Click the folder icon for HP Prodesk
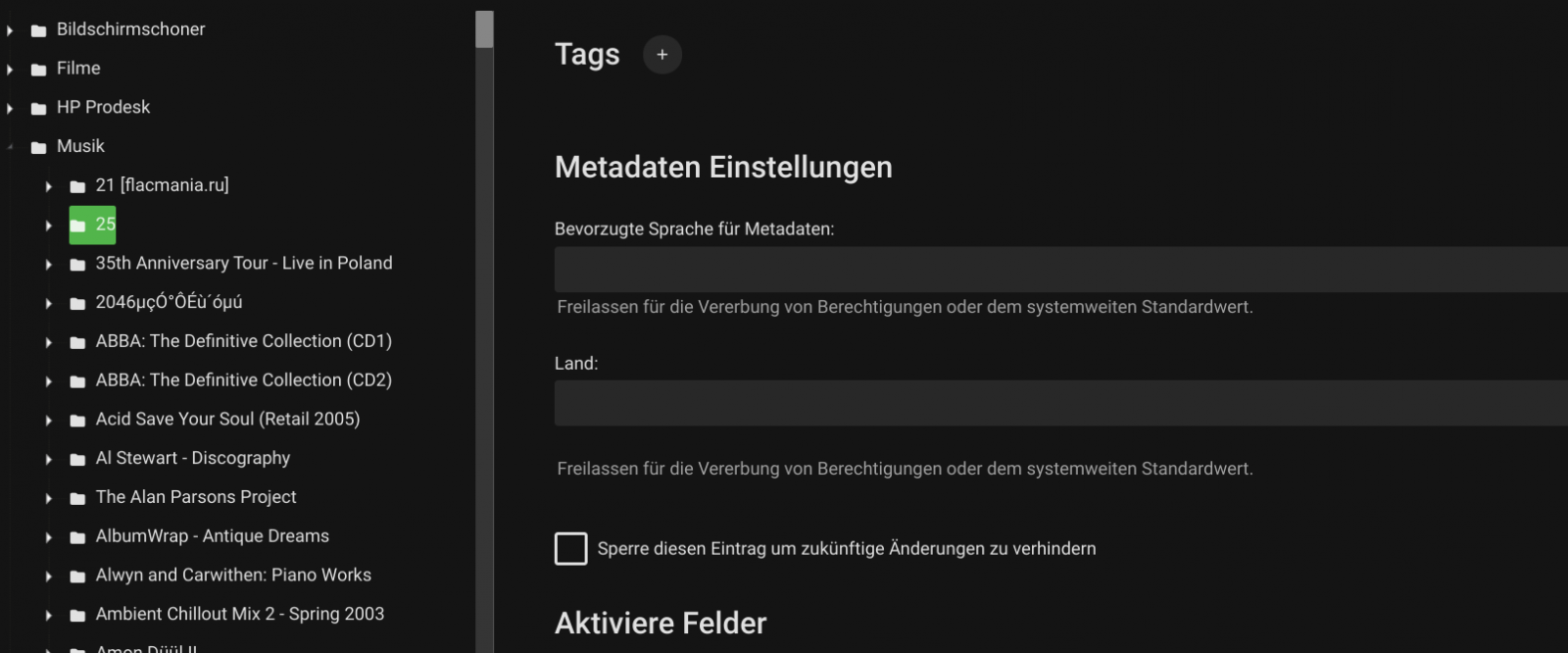The height and width of the screenshot is (653, 1568). [x=37, y=107]
